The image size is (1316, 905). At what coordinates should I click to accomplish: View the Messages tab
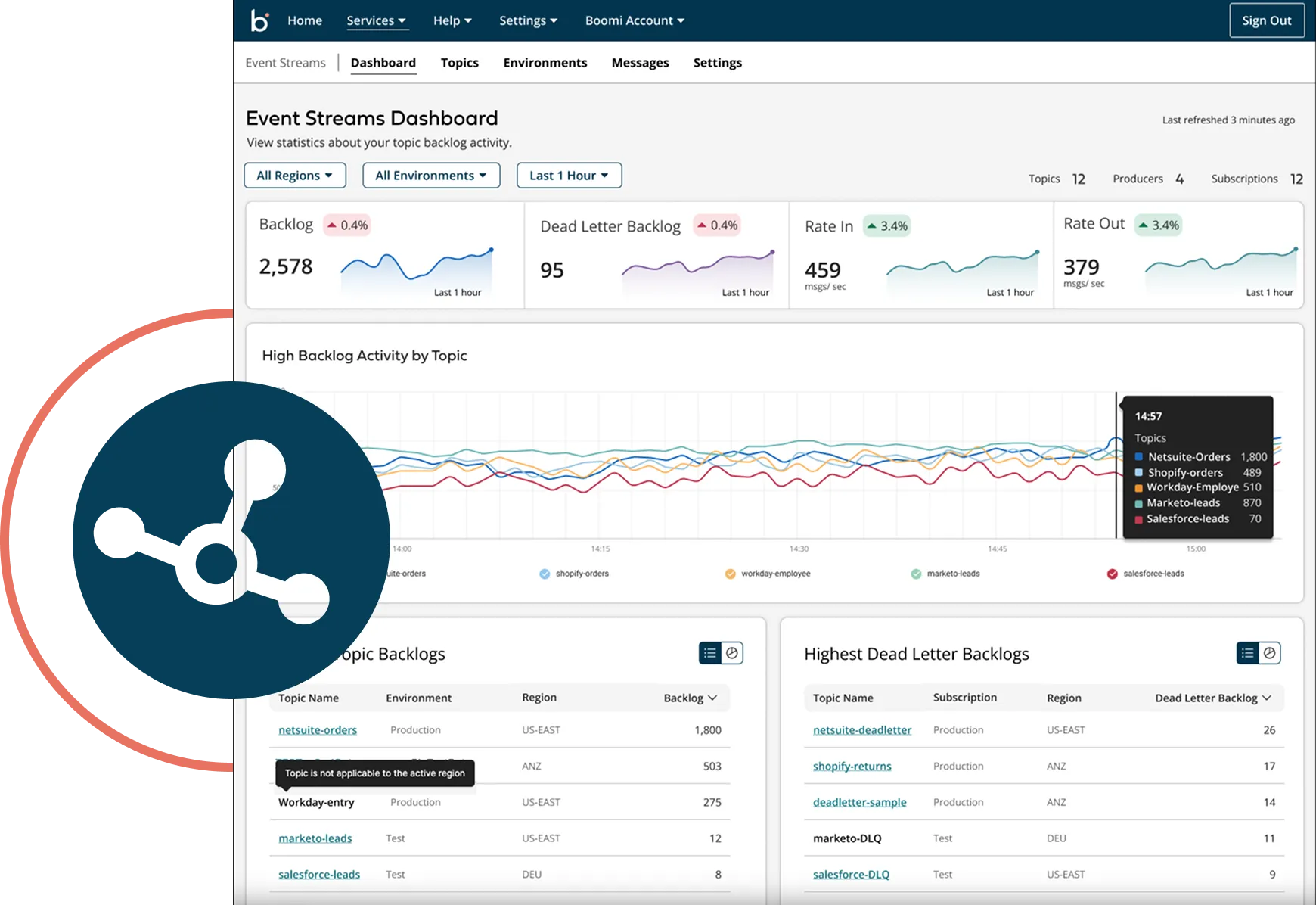(641, 63)
